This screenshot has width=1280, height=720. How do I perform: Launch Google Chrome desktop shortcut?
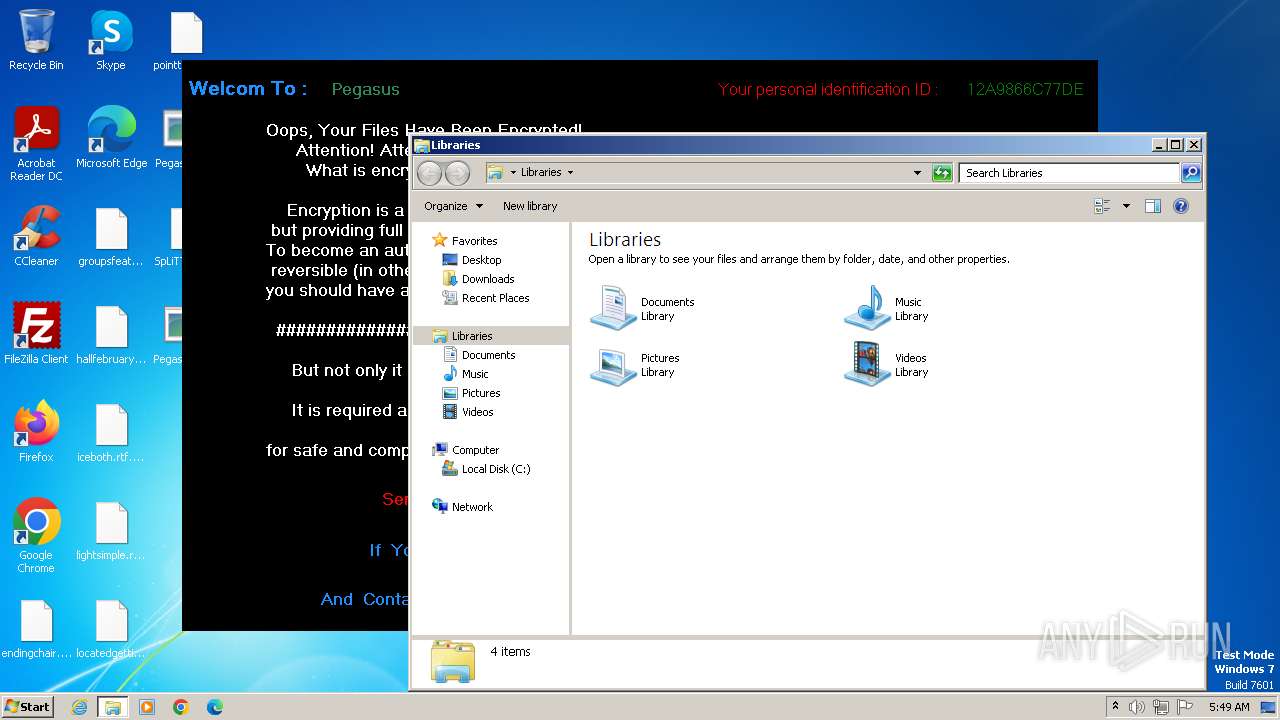pos(36,536)
